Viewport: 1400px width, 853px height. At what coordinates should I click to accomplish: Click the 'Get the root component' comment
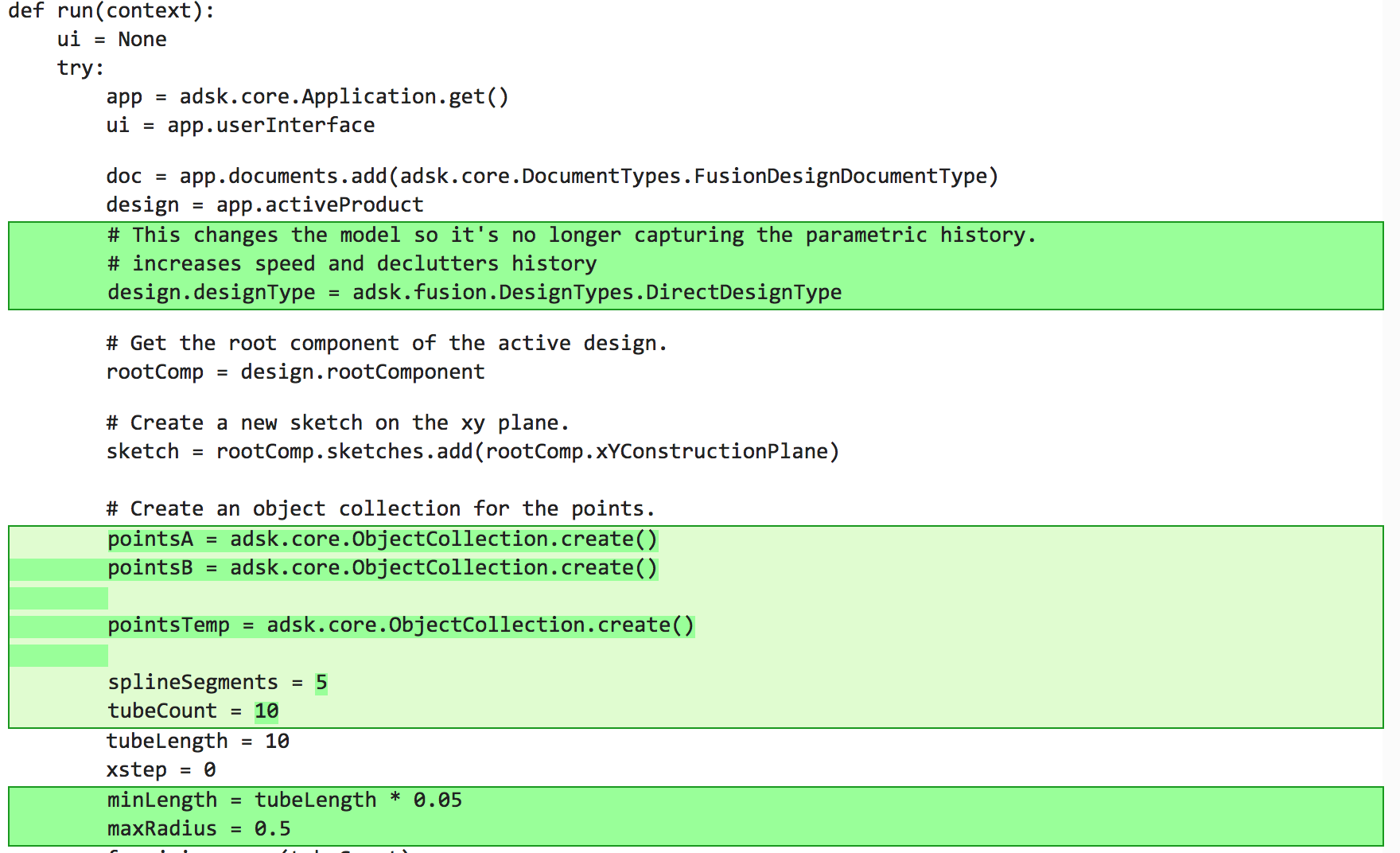coord(387,344)
